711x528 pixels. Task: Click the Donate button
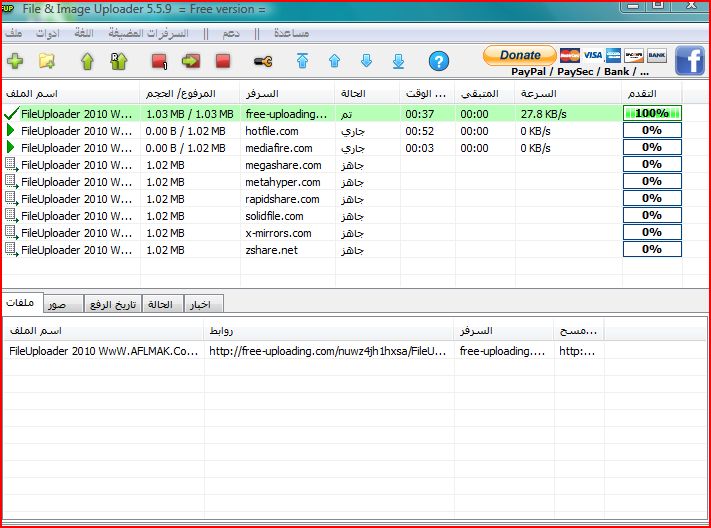(520, 55)
